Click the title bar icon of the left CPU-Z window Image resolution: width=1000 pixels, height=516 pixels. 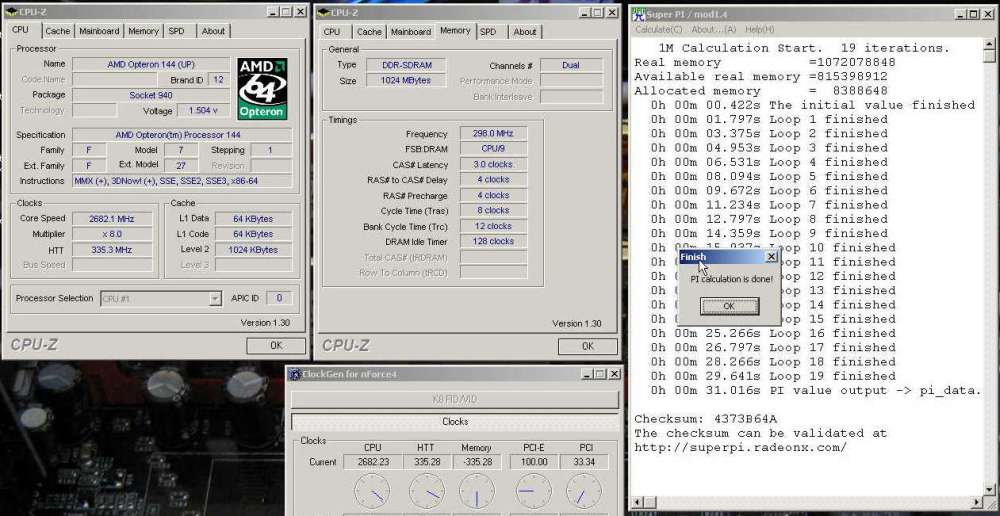11,12
